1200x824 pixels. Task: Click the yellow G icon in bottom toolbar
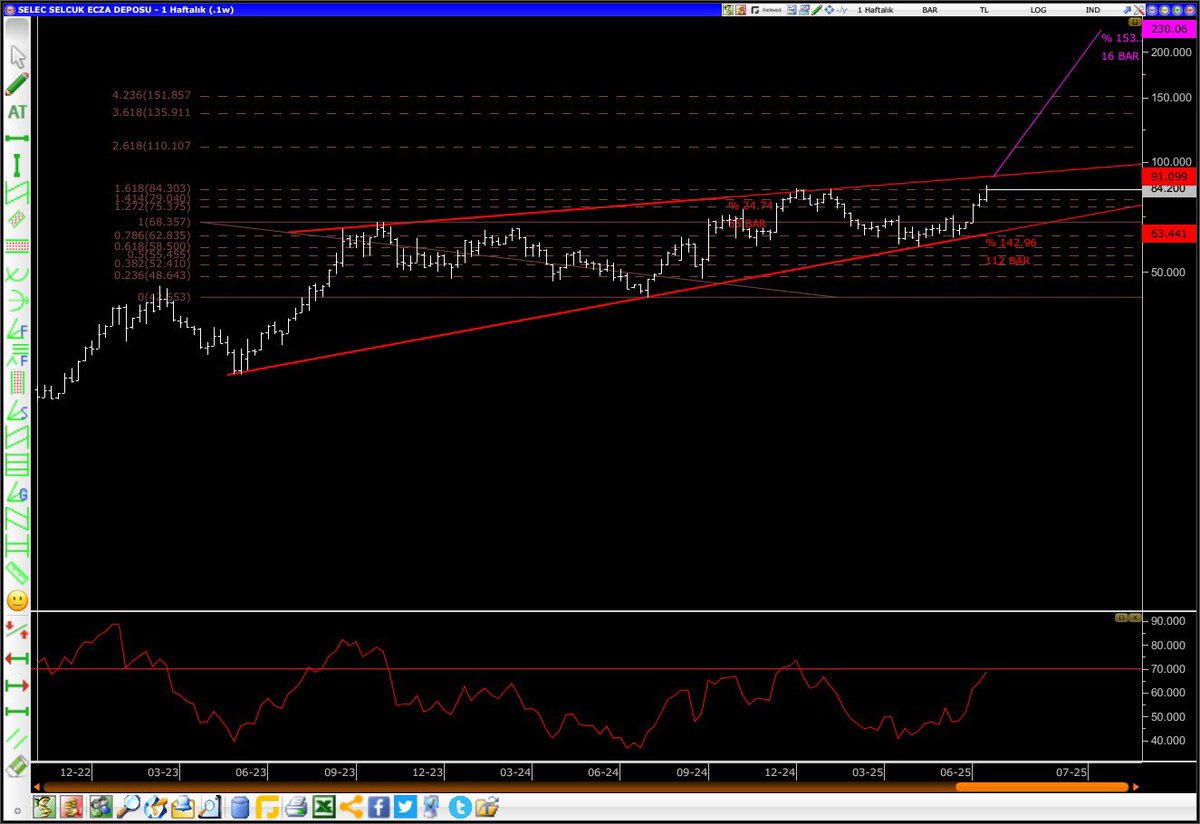tap(267, 807)
